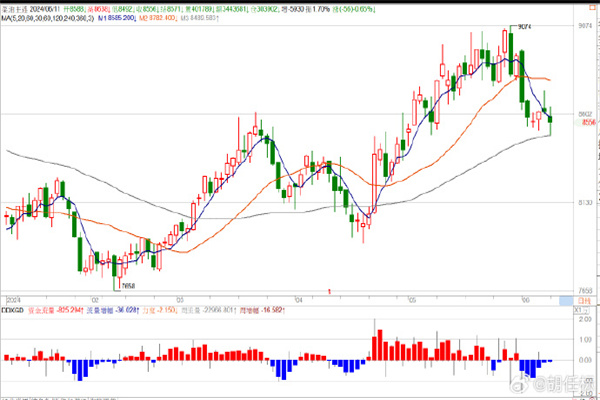Click the 7858 low price label
Viewport: 600px width, 400px height.
(128, 285)
